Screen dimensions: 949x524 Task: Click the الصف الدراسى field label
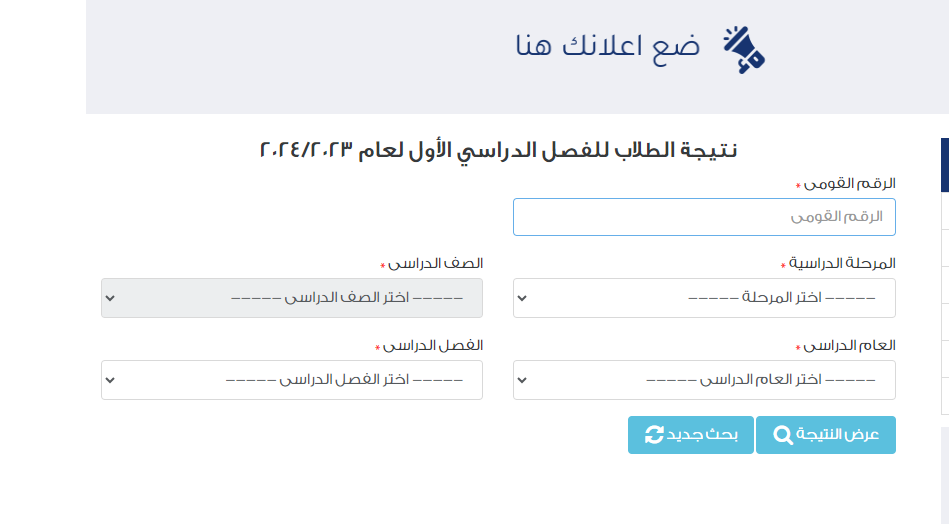(435, 264)
